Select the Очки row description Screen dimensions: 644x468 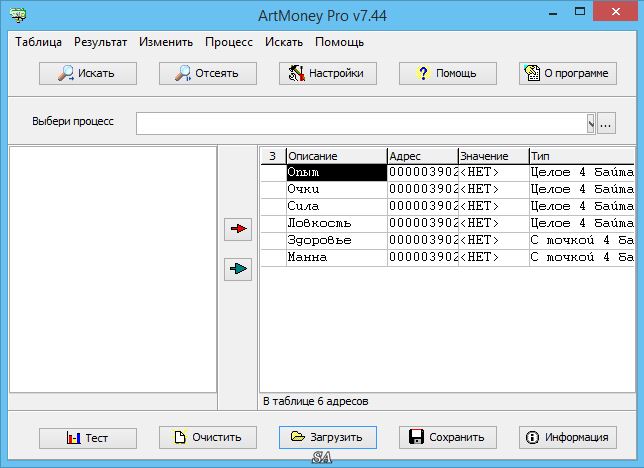(337, 189)
